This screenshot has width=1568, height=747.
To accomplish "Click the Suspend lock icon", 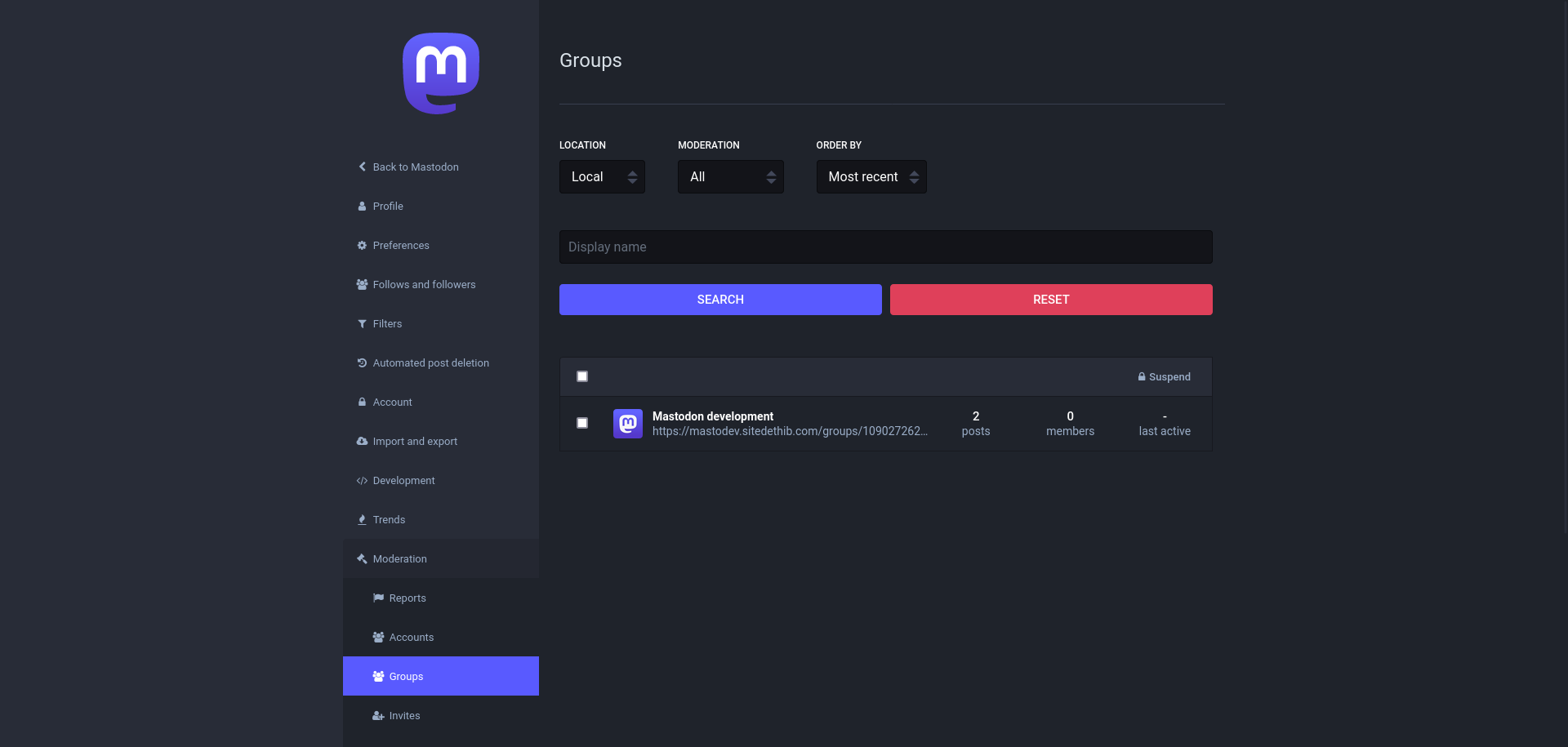I will coord(1142,376).
